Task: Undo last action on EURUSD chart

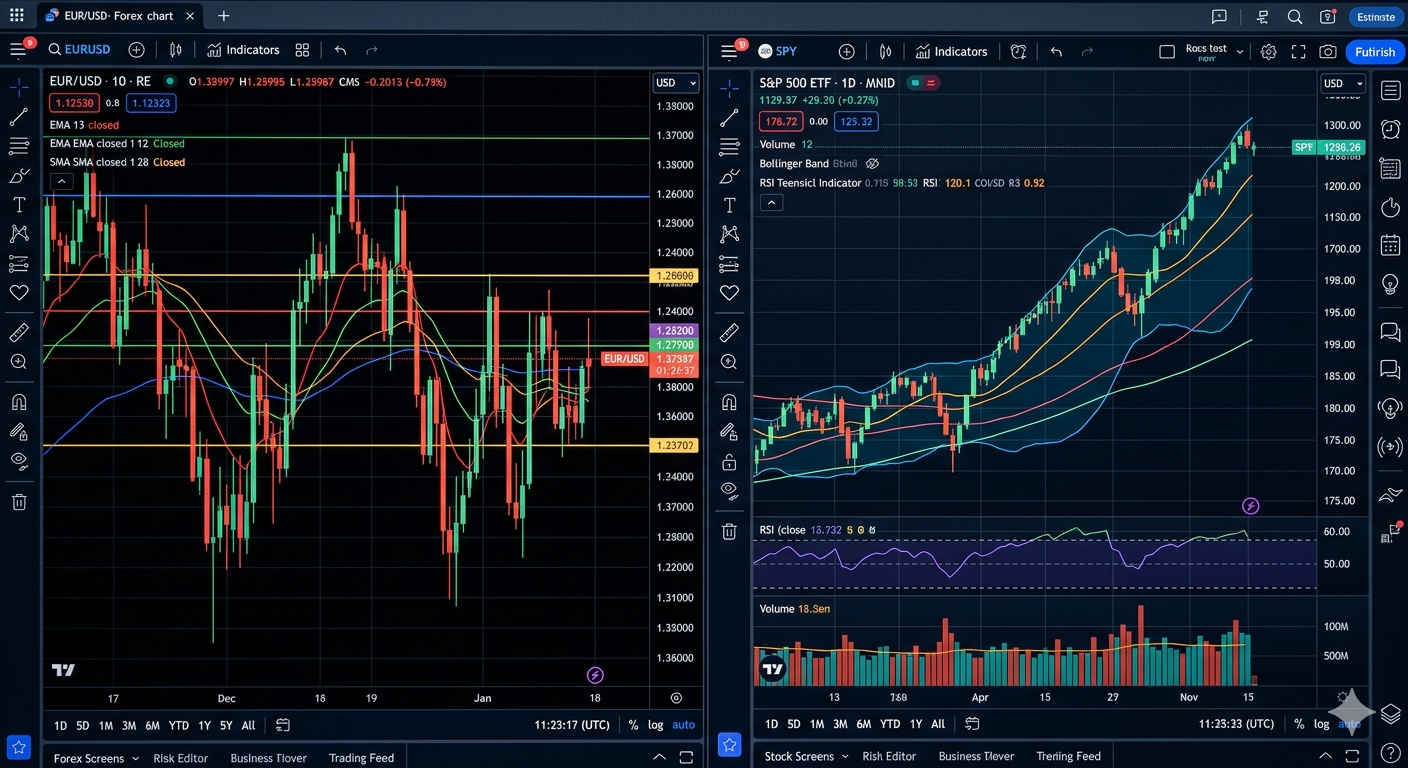Action: (340, 50)
